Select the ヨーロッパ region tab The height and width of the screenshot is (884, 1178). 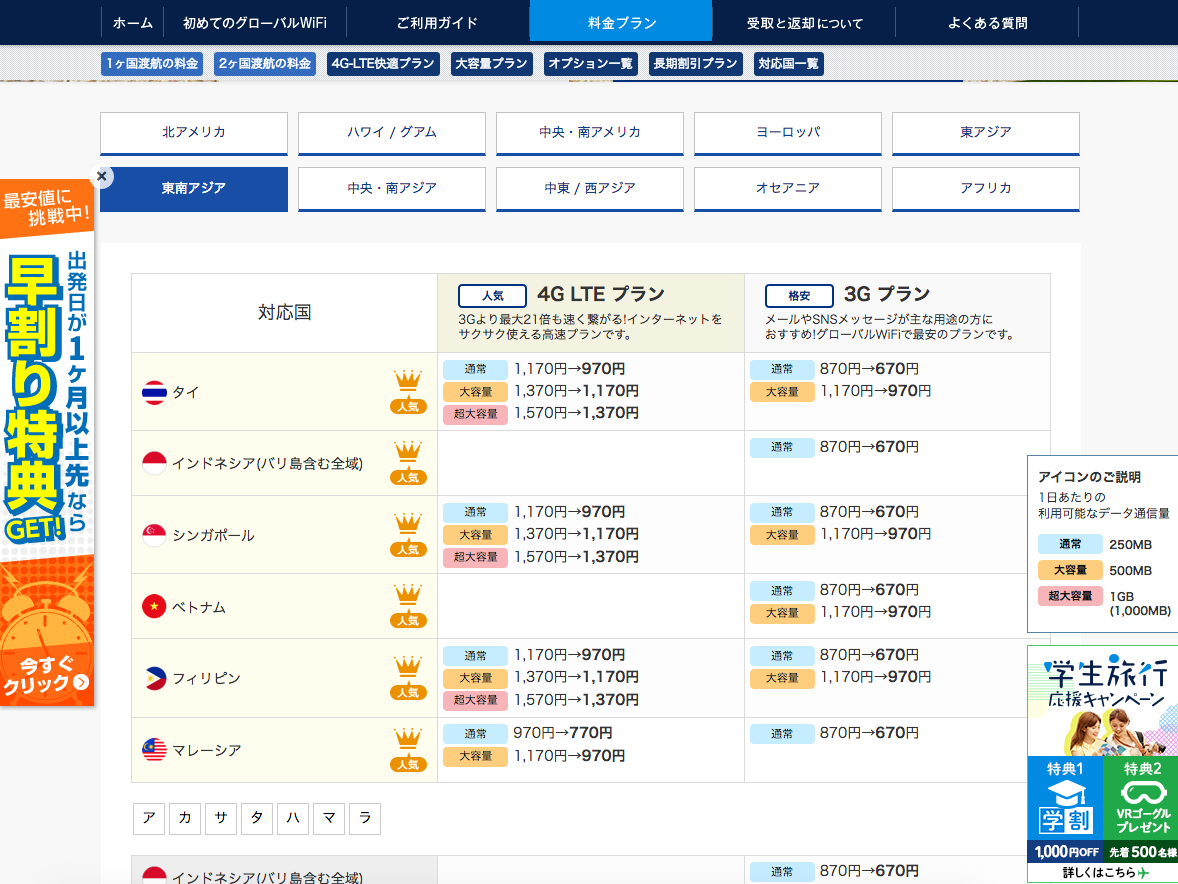pyautogui.click(x=787, y=132)
